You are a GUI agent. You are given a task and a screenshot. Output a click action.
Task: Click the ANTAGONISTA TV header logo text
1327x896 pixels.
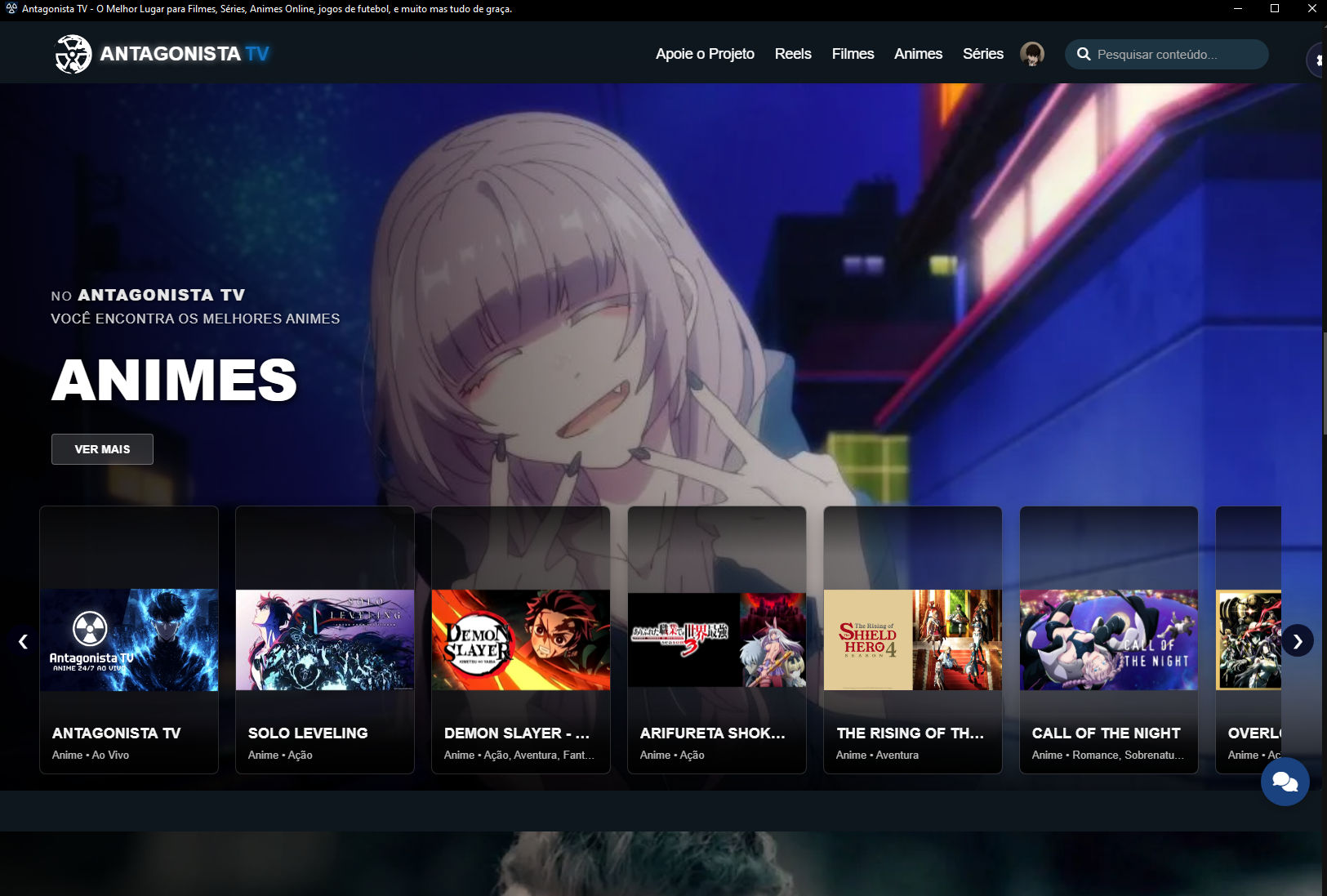185,54
